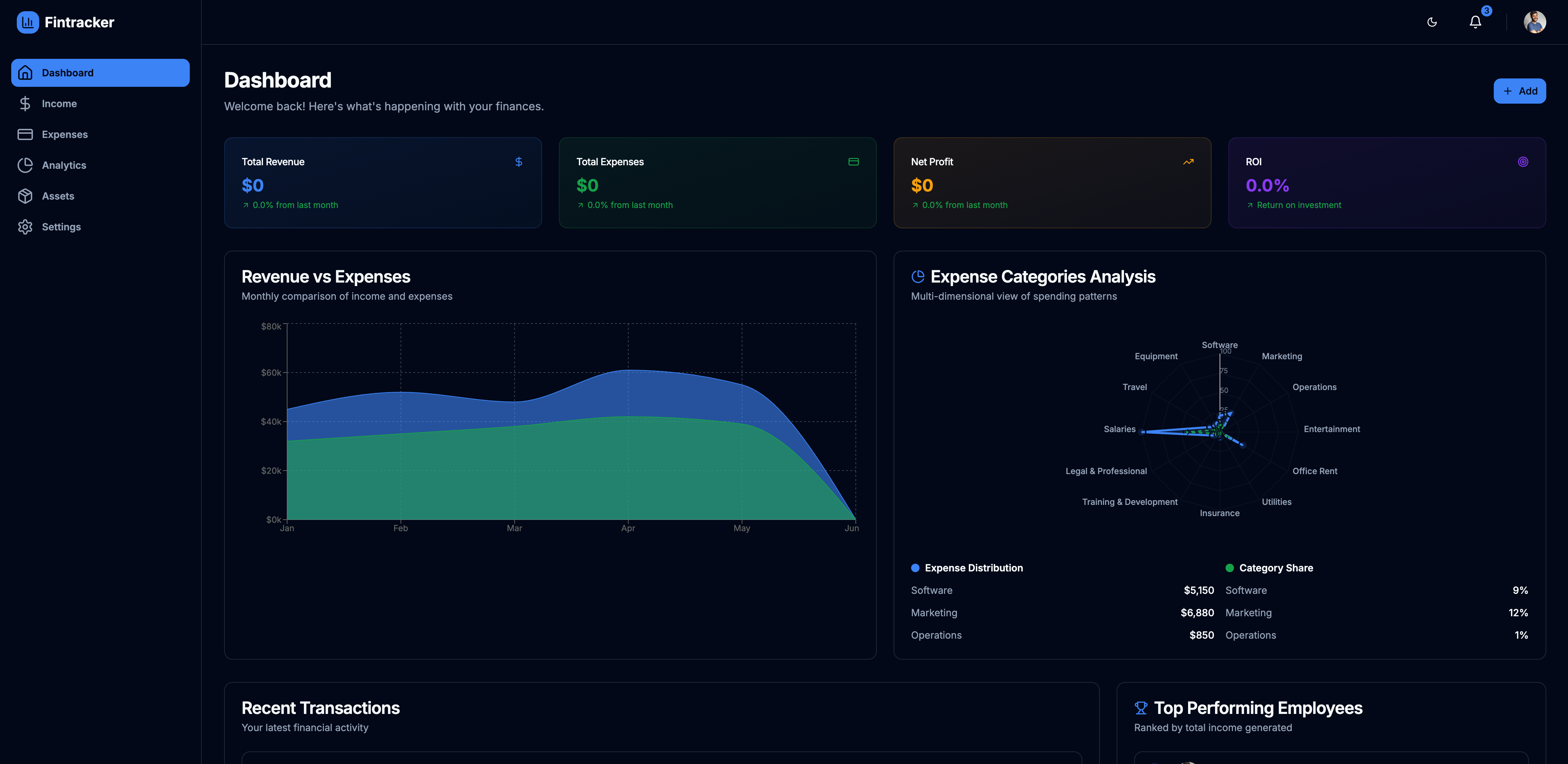Click the blue Expense Distribution legend dot

click(x=915, y=568)
